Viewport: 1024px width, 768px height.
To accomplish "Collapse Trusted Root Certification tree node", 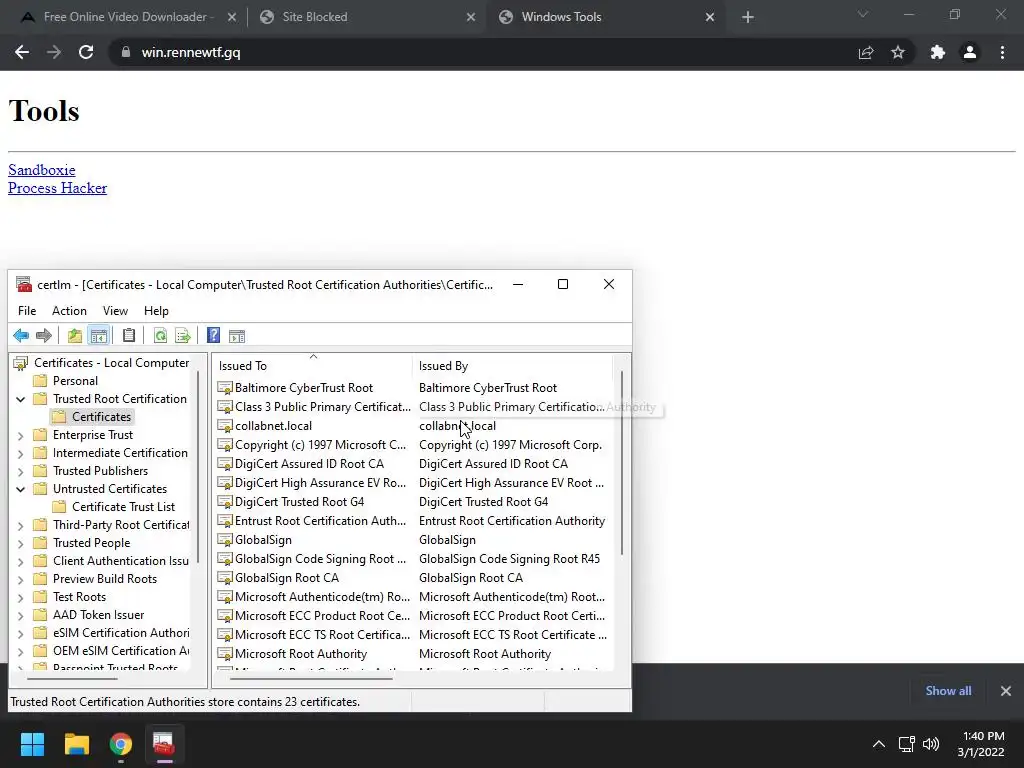I will point(21,399).
